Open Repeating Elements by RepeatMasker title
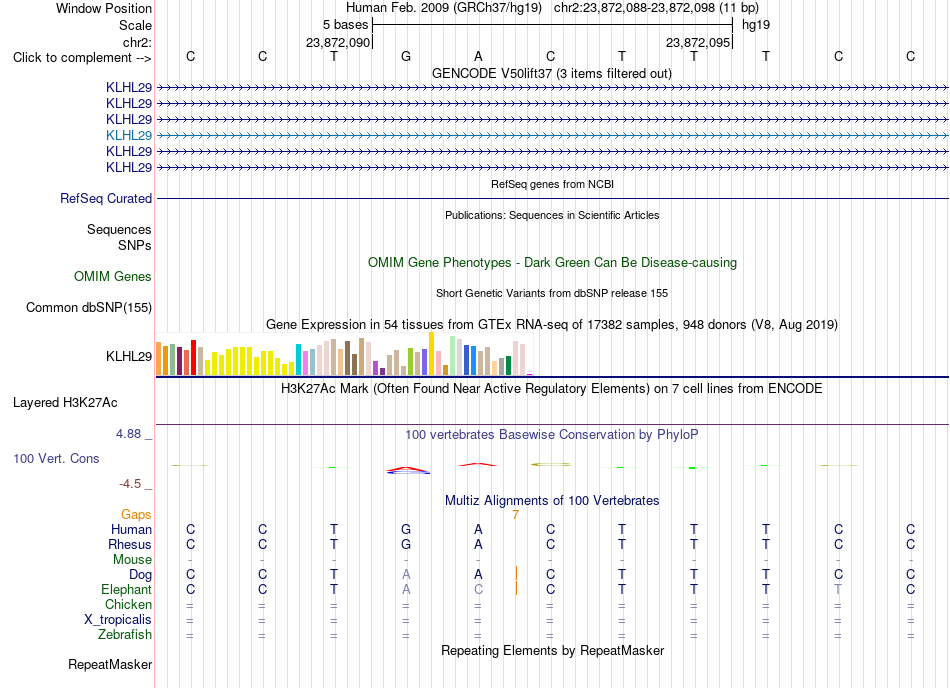 click(x=552, y=651)
